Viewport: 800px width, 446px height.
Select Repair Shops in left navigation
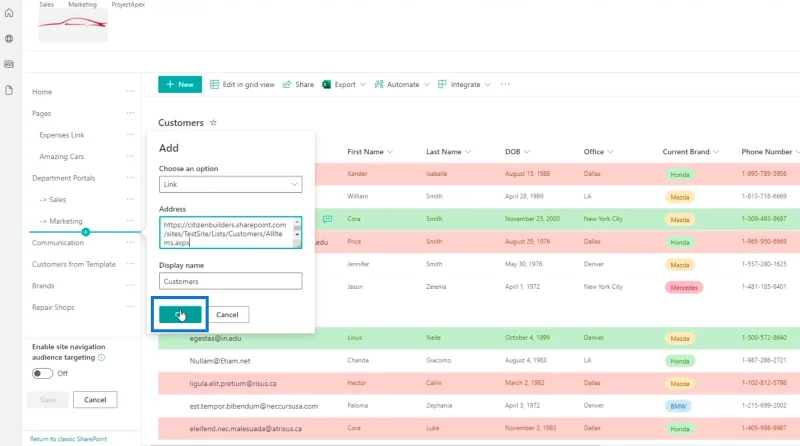53,307
